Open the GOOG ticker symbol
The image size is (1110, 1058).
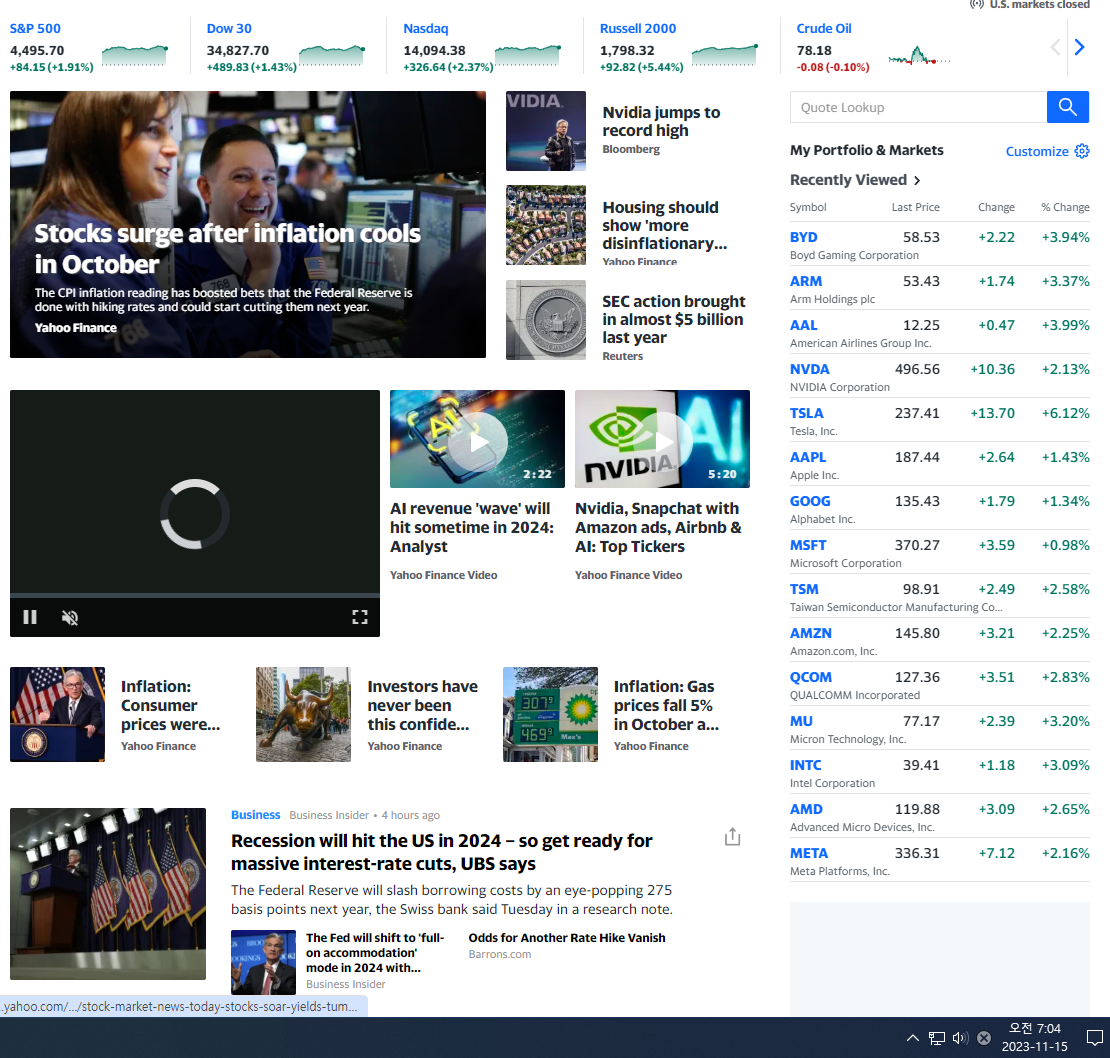pos(810,501)
